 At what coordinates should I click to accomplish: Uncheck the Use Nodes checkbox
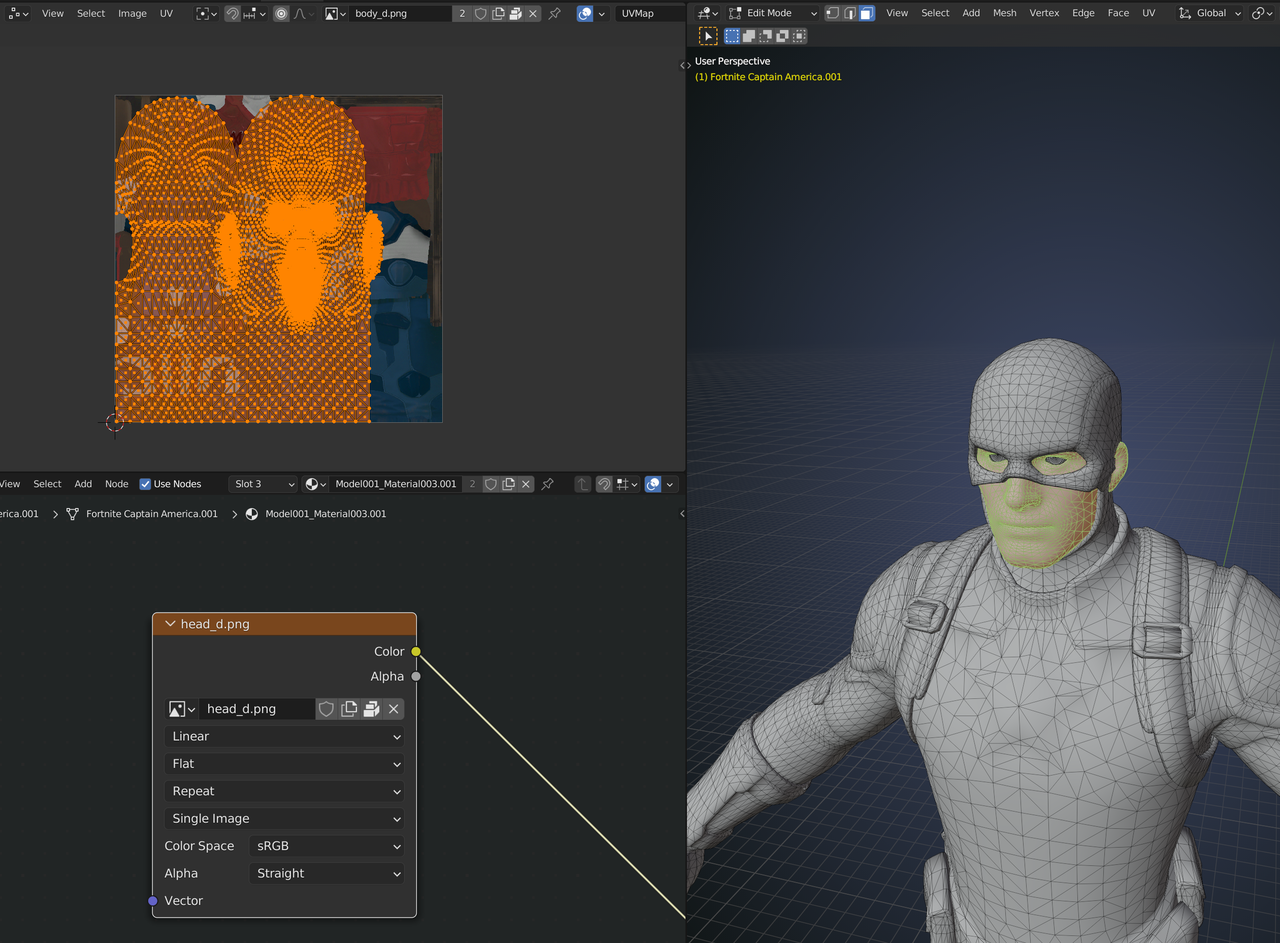tap(147, 483)
